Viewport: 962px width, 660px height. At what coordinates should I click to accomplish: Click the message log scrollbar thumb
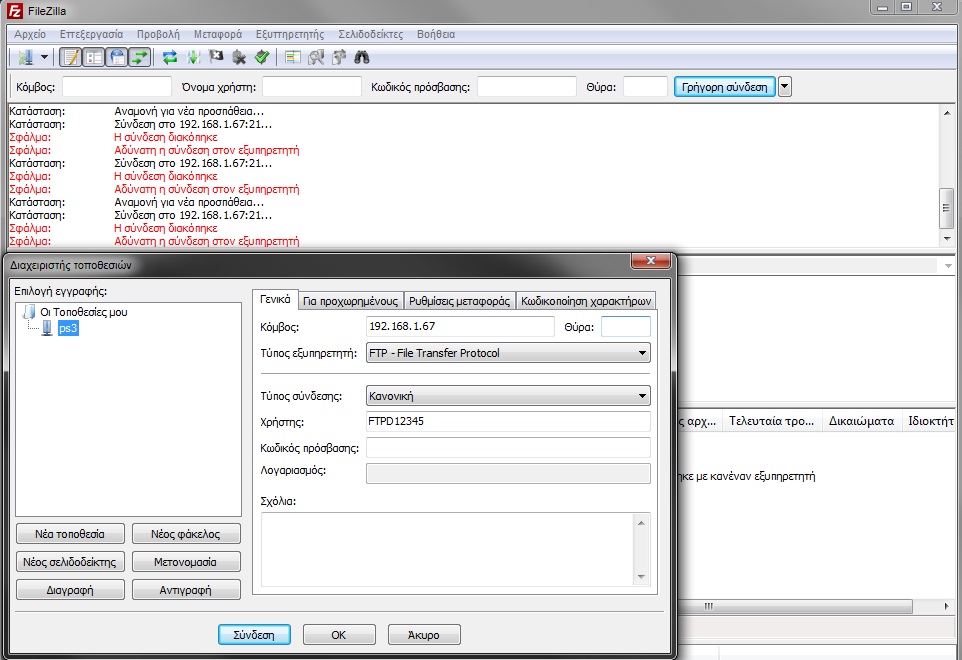(x=947, y=208)
